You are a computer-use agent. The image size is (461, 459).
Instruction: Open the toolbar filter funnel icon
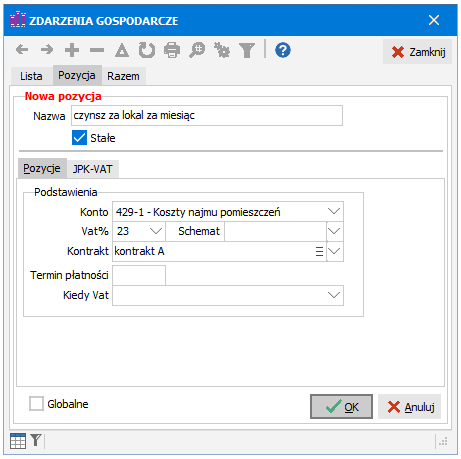pyautogui.click(x=247, y=50)
